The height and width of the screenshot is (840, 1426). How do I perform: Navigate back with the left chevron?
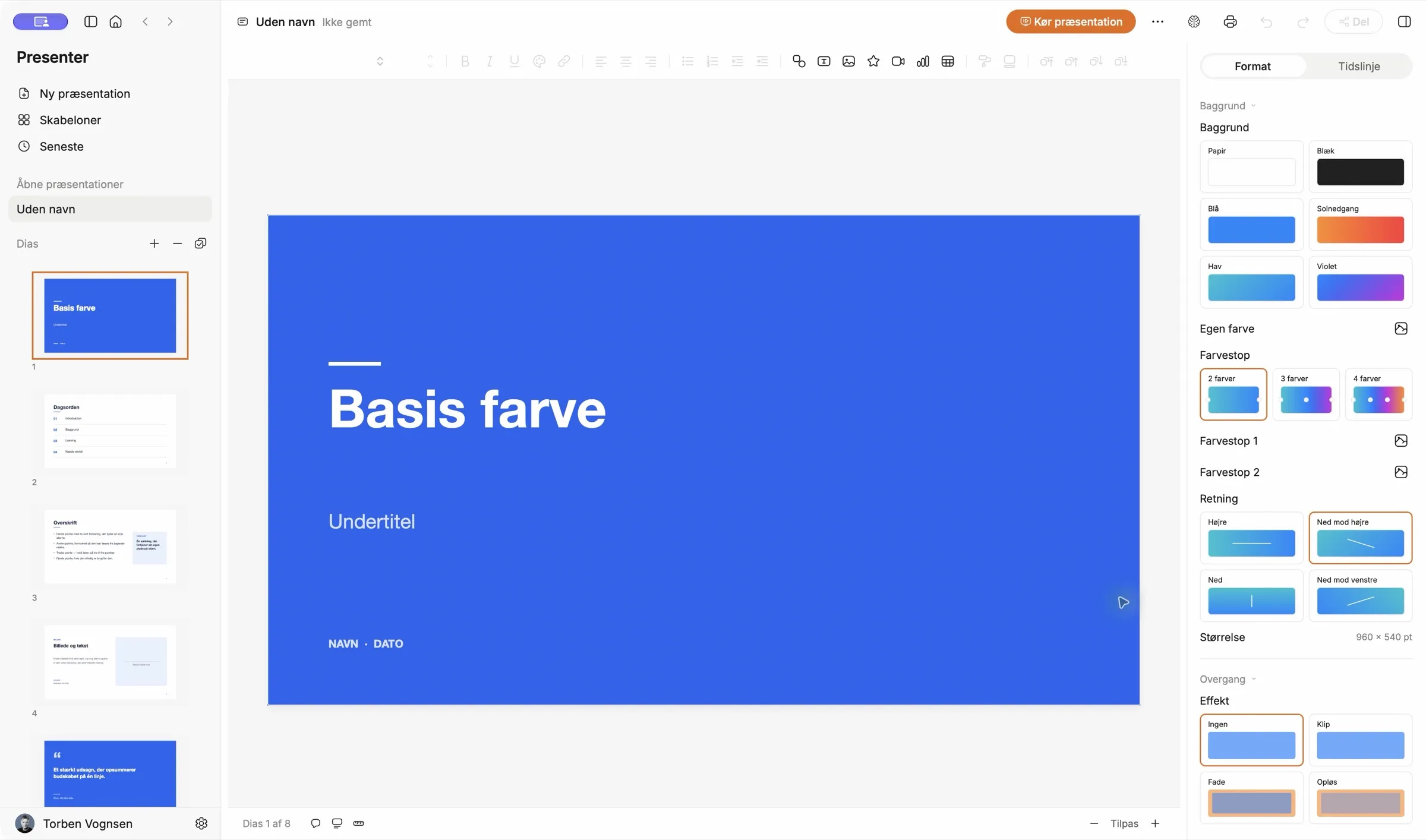[x=145, y=22]
